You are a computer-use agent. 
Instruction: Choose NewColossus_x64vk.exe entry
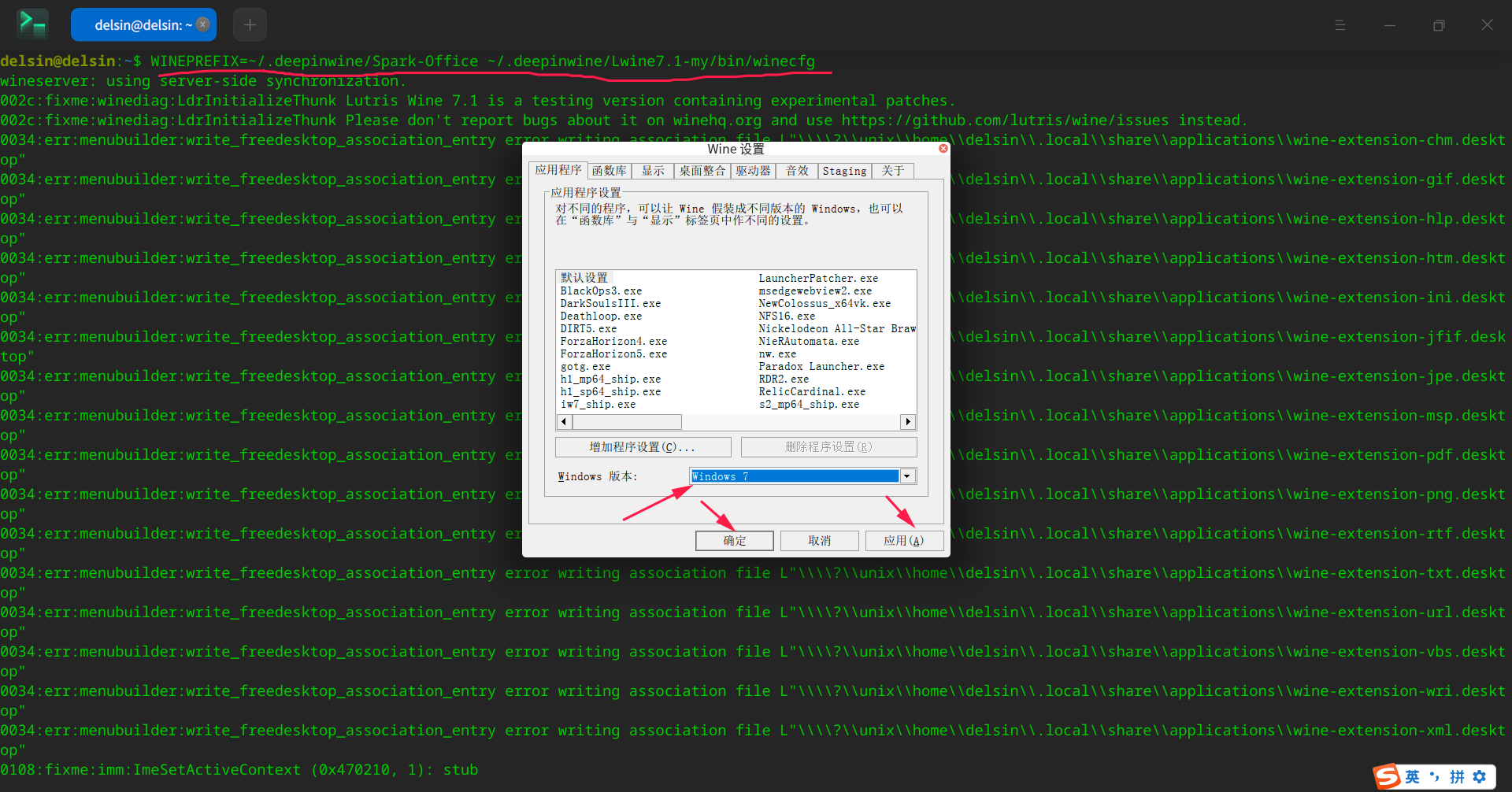(x=825, y=303)
